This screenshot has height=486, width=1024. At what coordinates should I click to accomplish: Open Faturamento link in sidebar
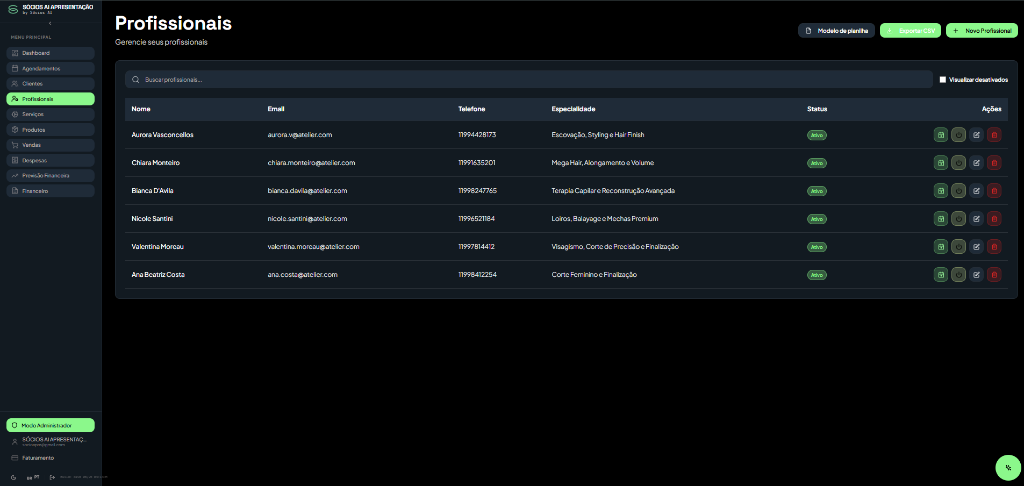pos(38,458)
